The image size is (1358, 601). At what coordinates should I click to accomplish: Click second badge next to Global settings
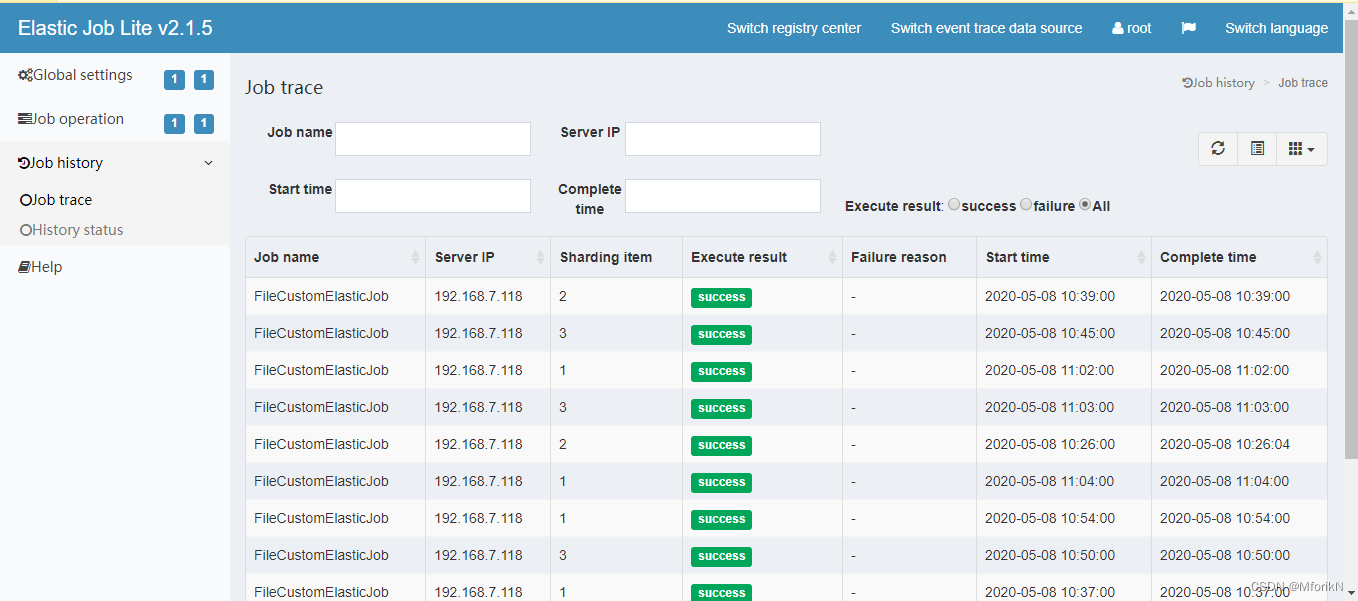coord(204,80)
